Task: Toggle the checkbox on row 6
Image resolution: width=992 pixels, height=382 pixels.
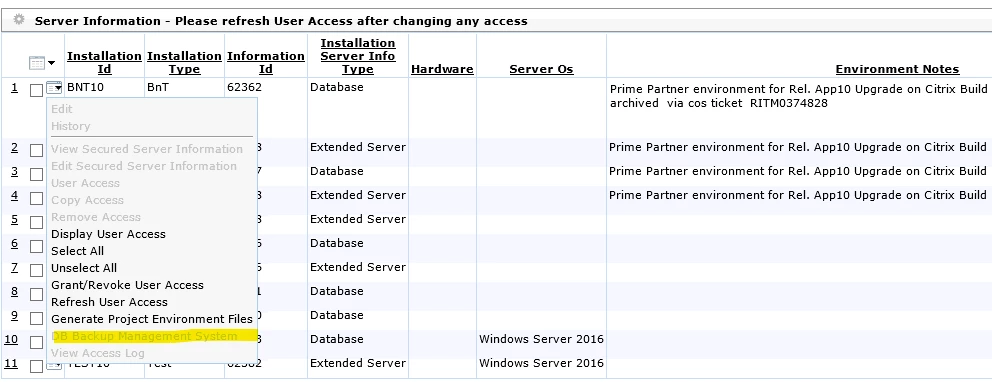Action: click(x=37, y=246)
